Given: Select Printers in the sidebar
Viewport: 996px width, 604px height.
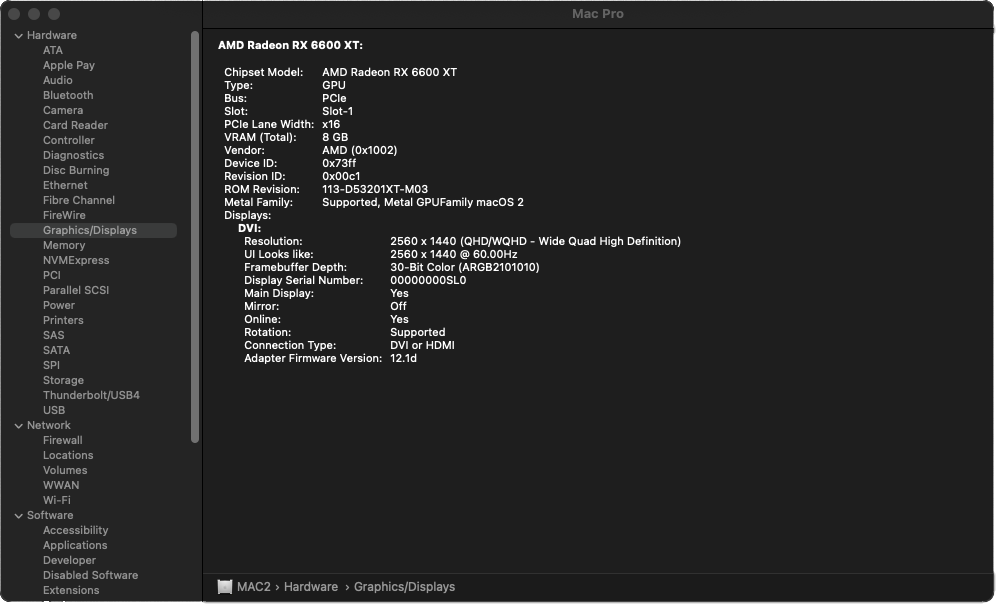Looking at the screenshot, I should pos(63,321).
